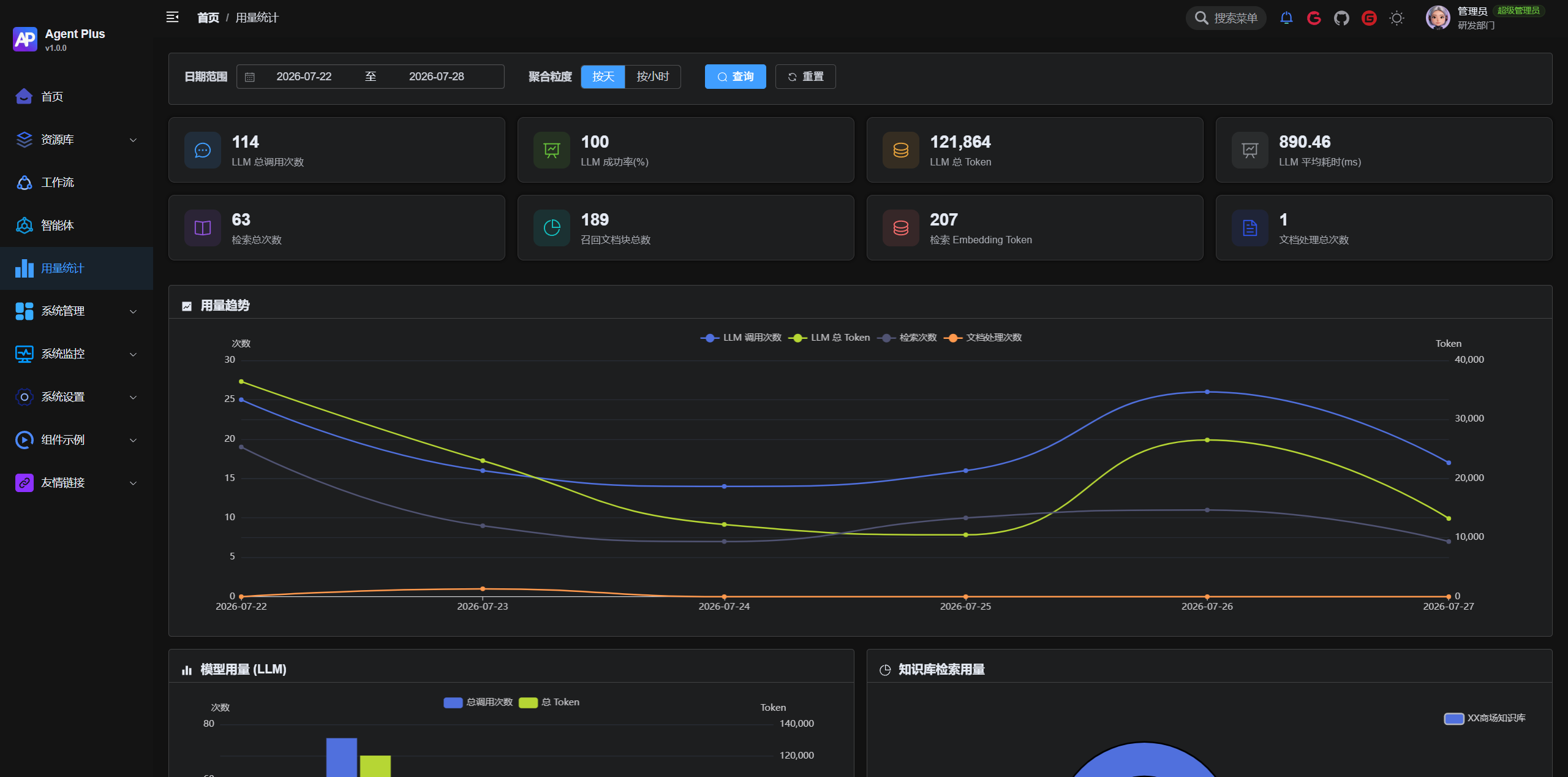The width and height of the screenshot is (1568, 777).
Task: Toggle LLM 调用次数 series in trend legend
Action: (741, 338)
